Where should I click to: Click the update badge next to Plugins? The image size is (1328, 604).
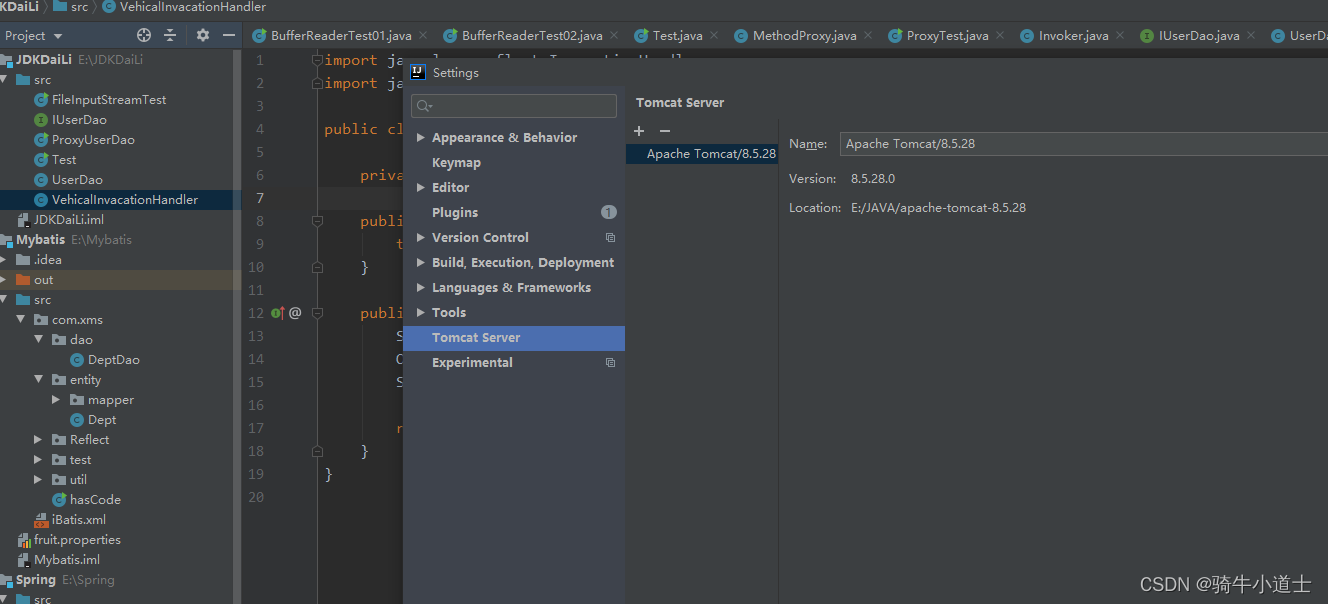pyautogui.click(x=609, y=212)
